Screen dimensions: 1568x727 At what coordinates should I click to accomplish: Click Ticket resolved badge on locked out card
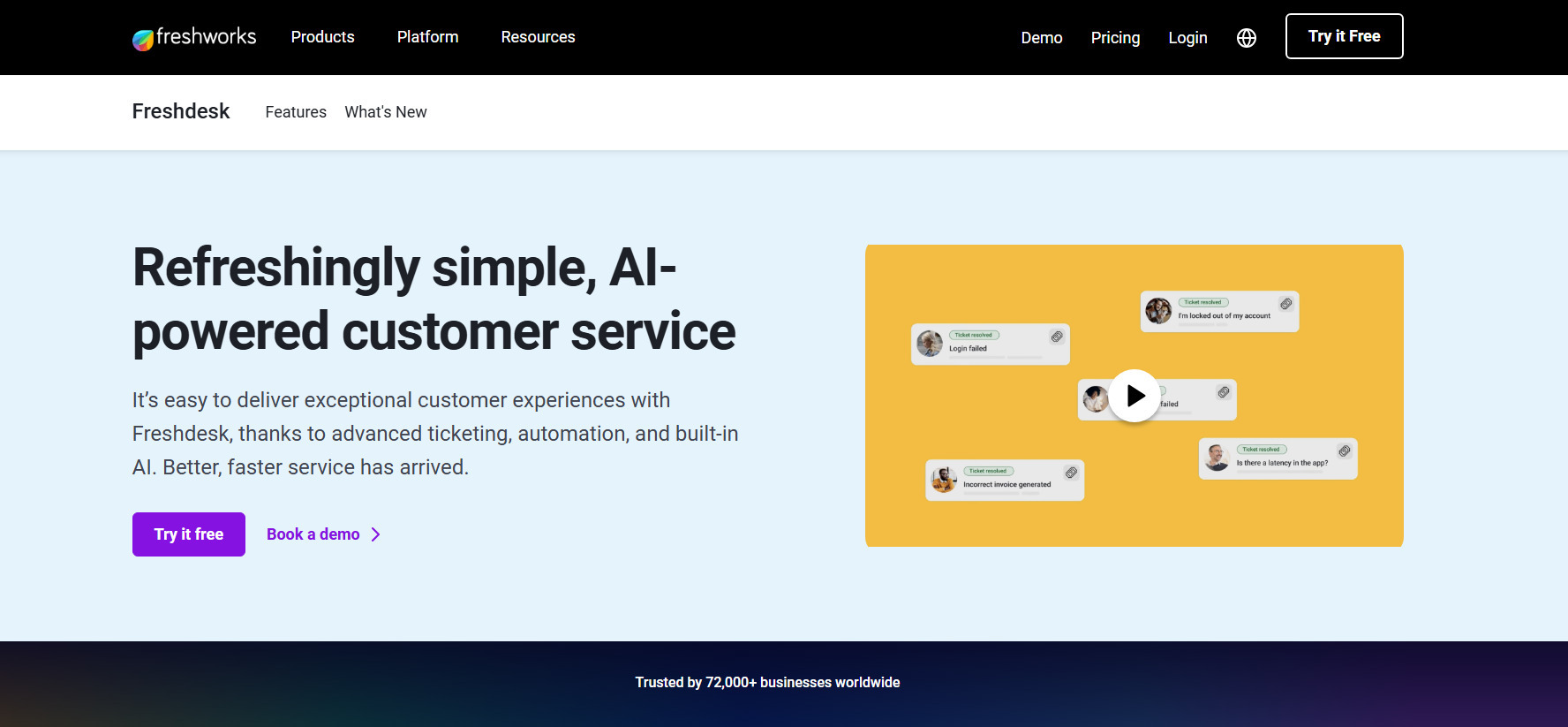pos(1203,302)
